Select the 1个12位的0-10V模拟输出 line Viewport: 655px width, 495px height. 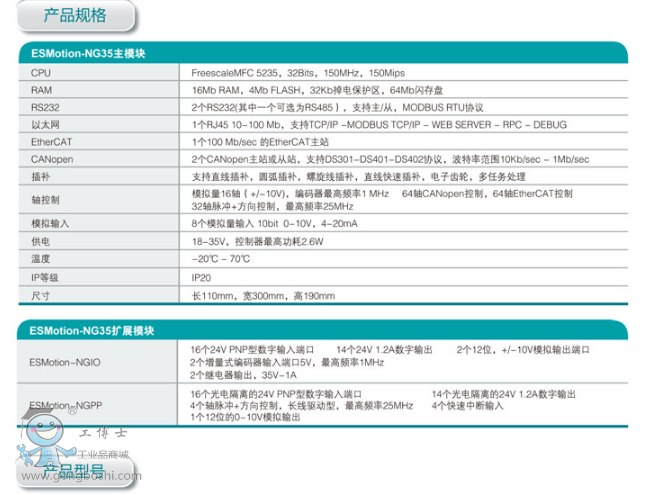click(245, 417)
